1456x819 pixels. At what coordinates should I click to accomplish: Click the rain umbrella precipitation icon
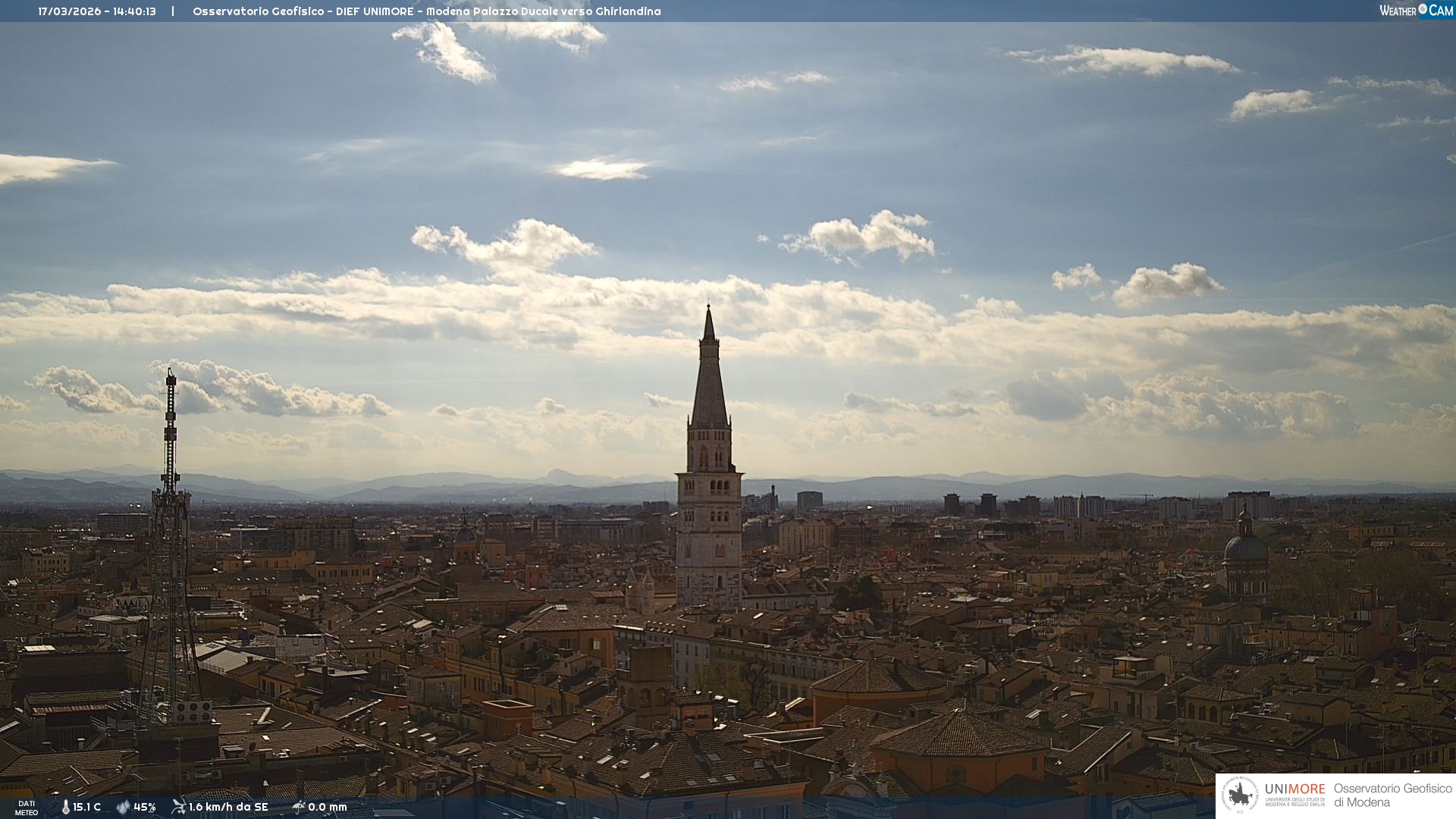(299, 806)
